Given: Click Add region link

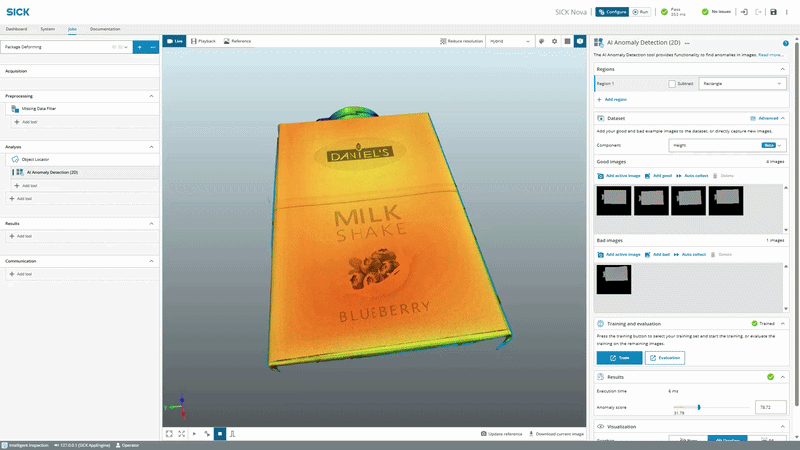Looking at the screenshot, I should click(612, 99).
